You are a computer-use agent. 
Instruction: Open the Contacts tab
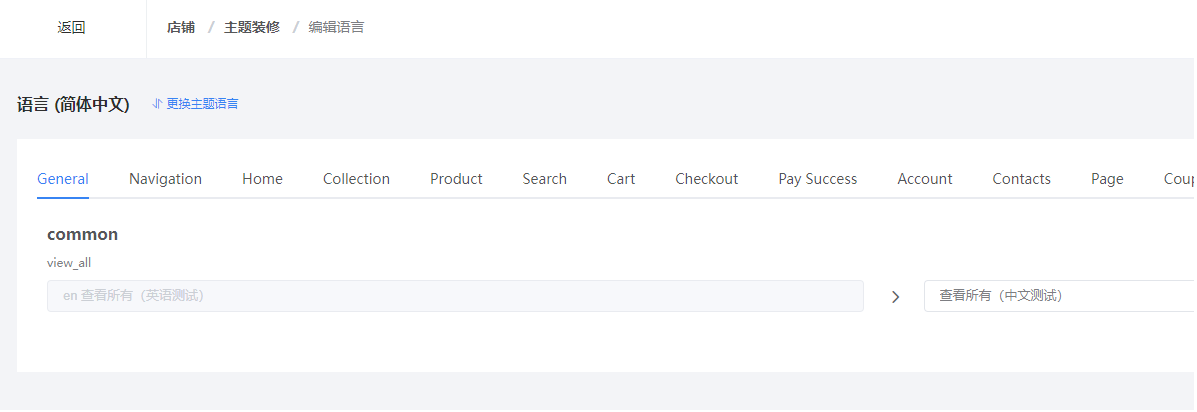point(1021,179)
